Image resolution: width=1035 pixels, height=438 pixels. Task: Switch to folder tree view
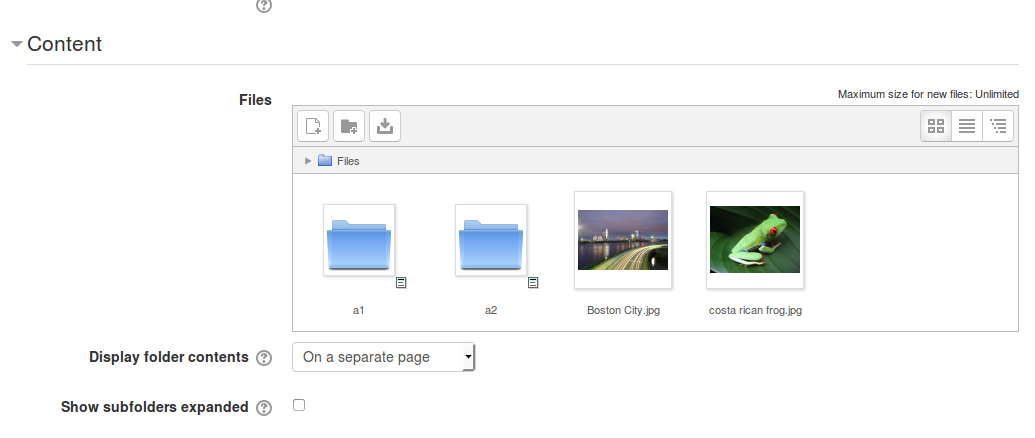[998, 126]
